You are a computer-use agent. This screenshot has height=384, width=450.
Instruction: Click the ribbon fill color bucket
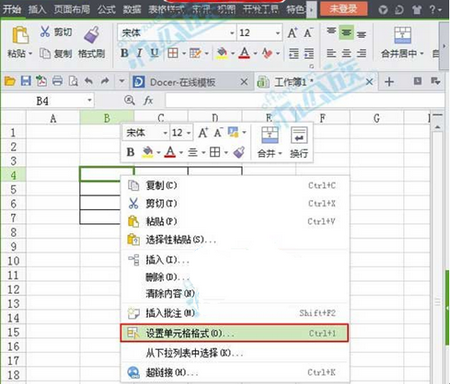pyautogui.click(x=222, y=53)
